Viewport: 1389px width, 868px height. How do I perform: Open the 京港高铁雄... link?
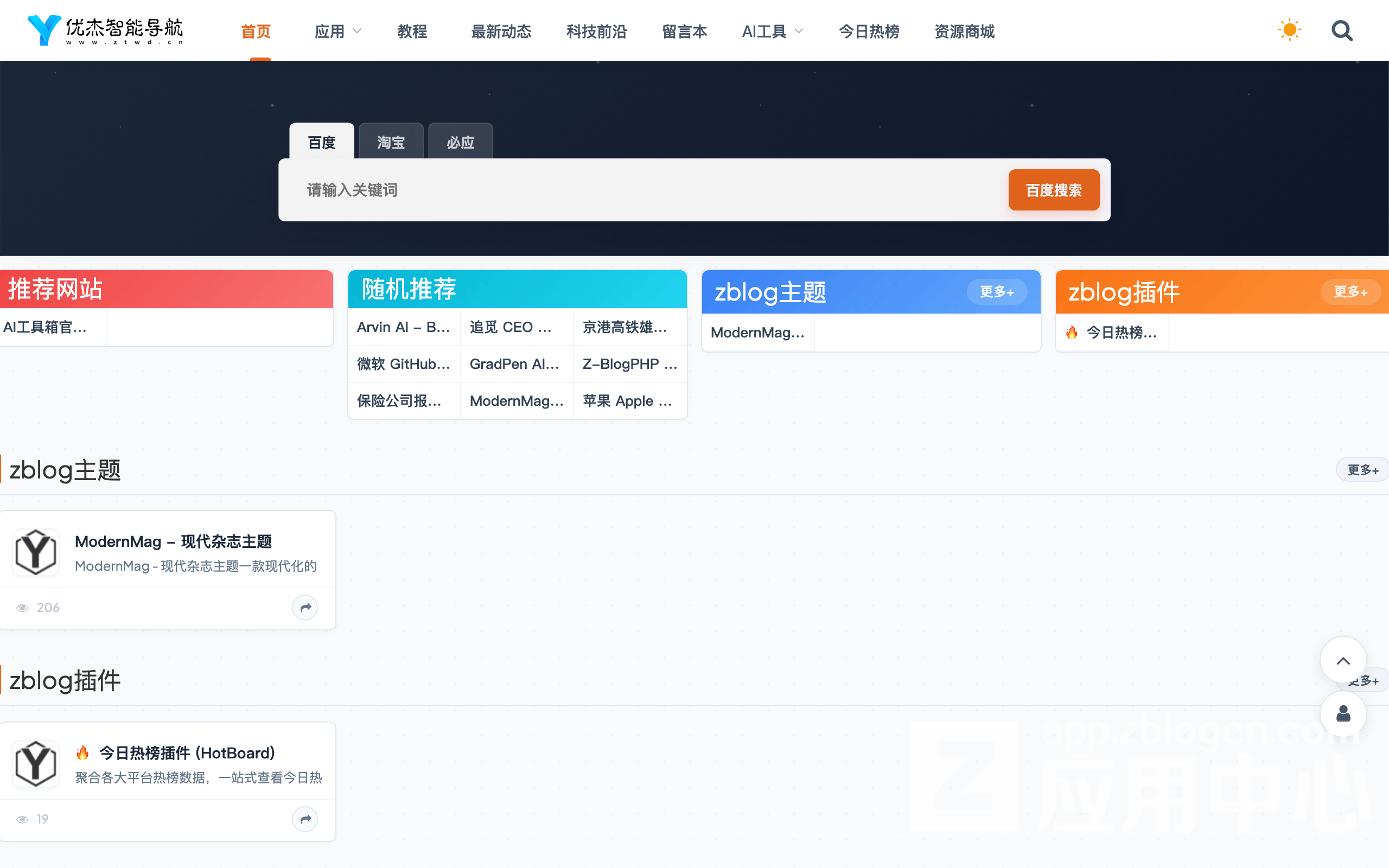click(x=629, y=327)
